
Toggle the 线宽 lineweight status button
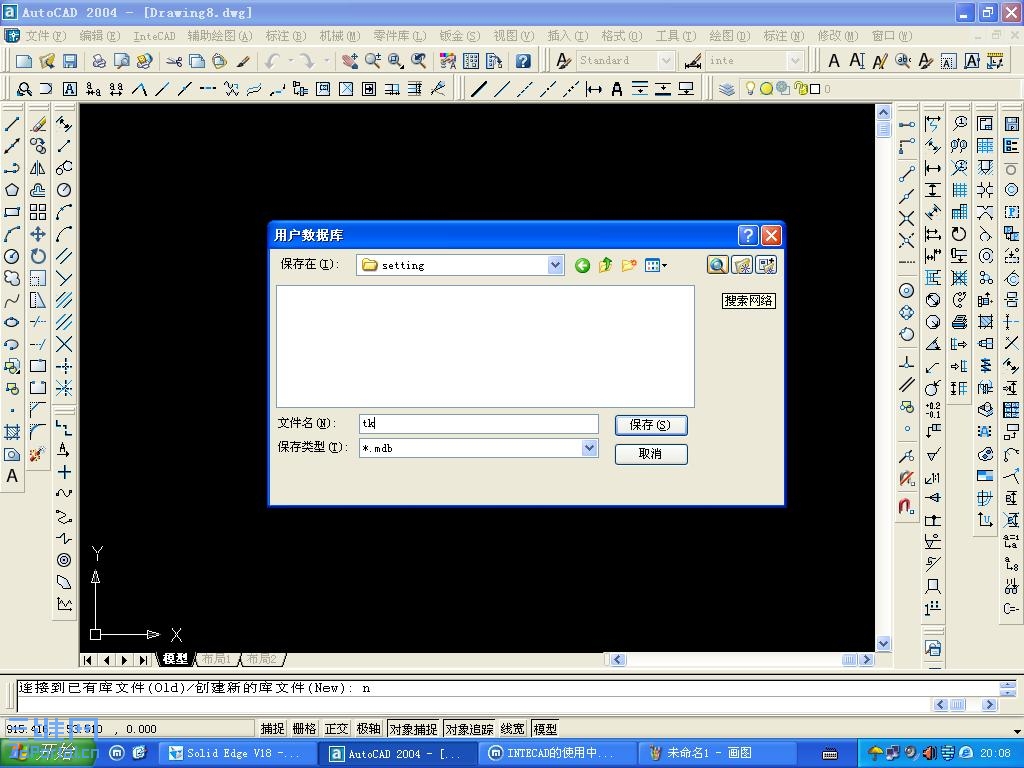(513, 729)
